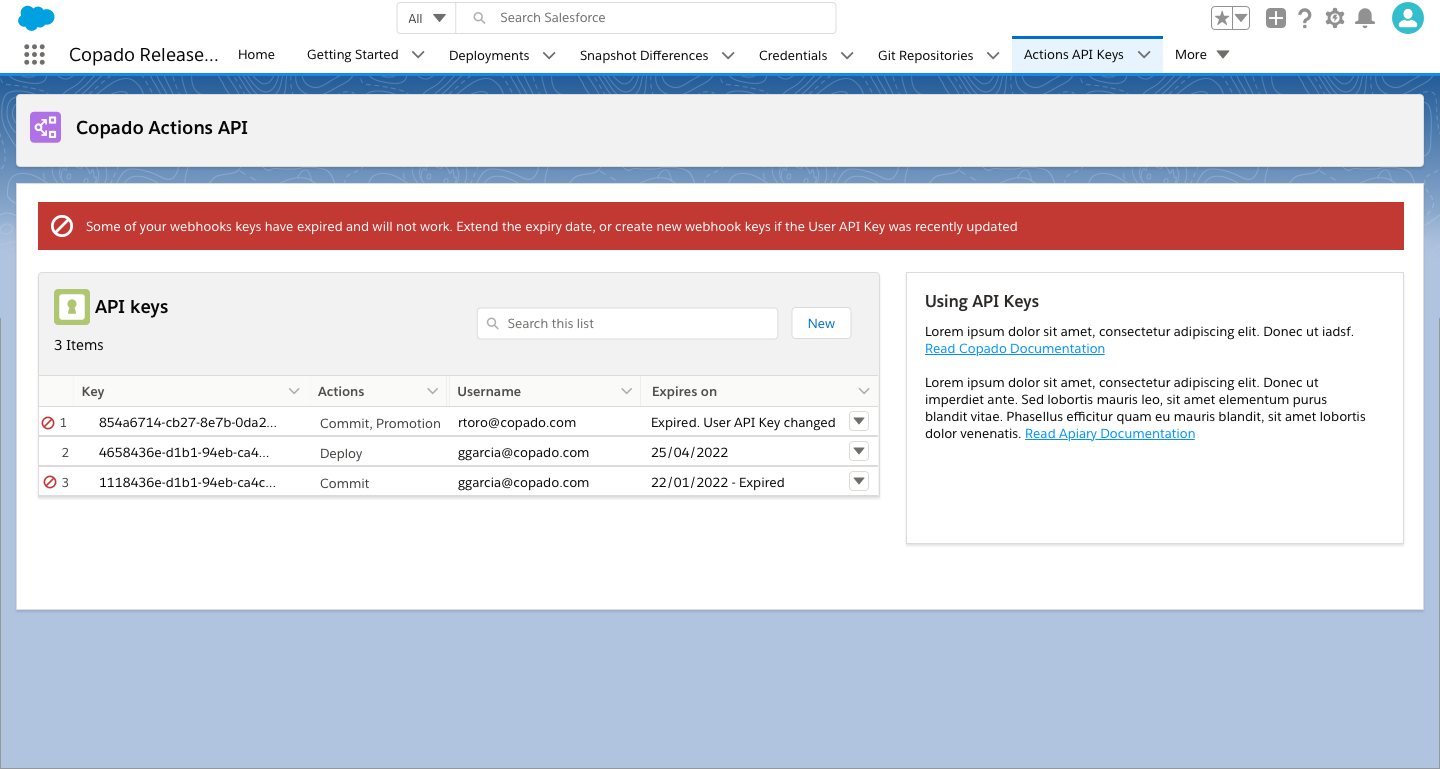Open the Setup gear menu
This screenshot has width=1440, height=769.
(1335, 18)
